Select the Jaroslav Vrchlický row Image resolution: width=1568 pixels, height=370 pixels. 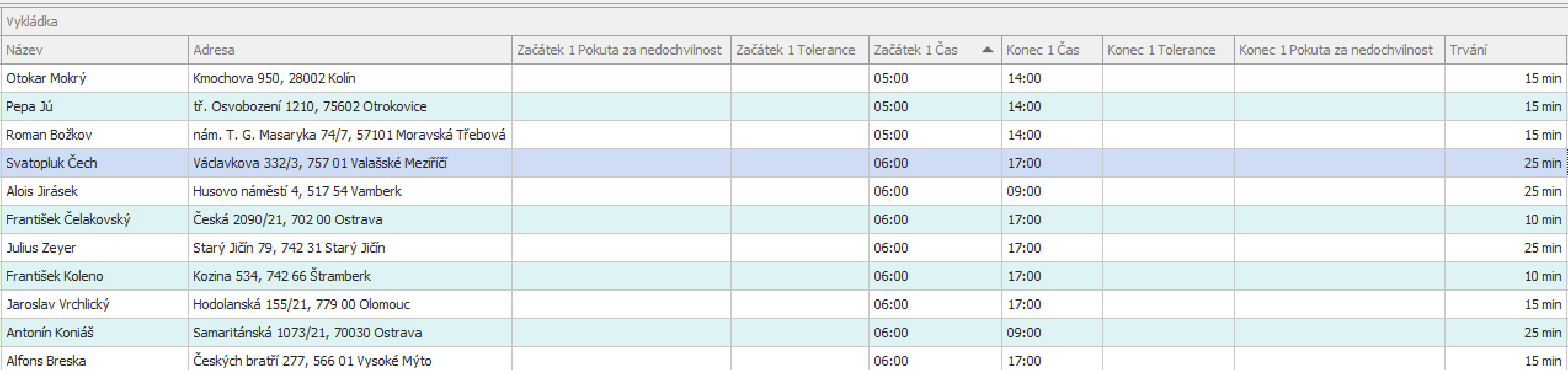(x=784, y=304)
